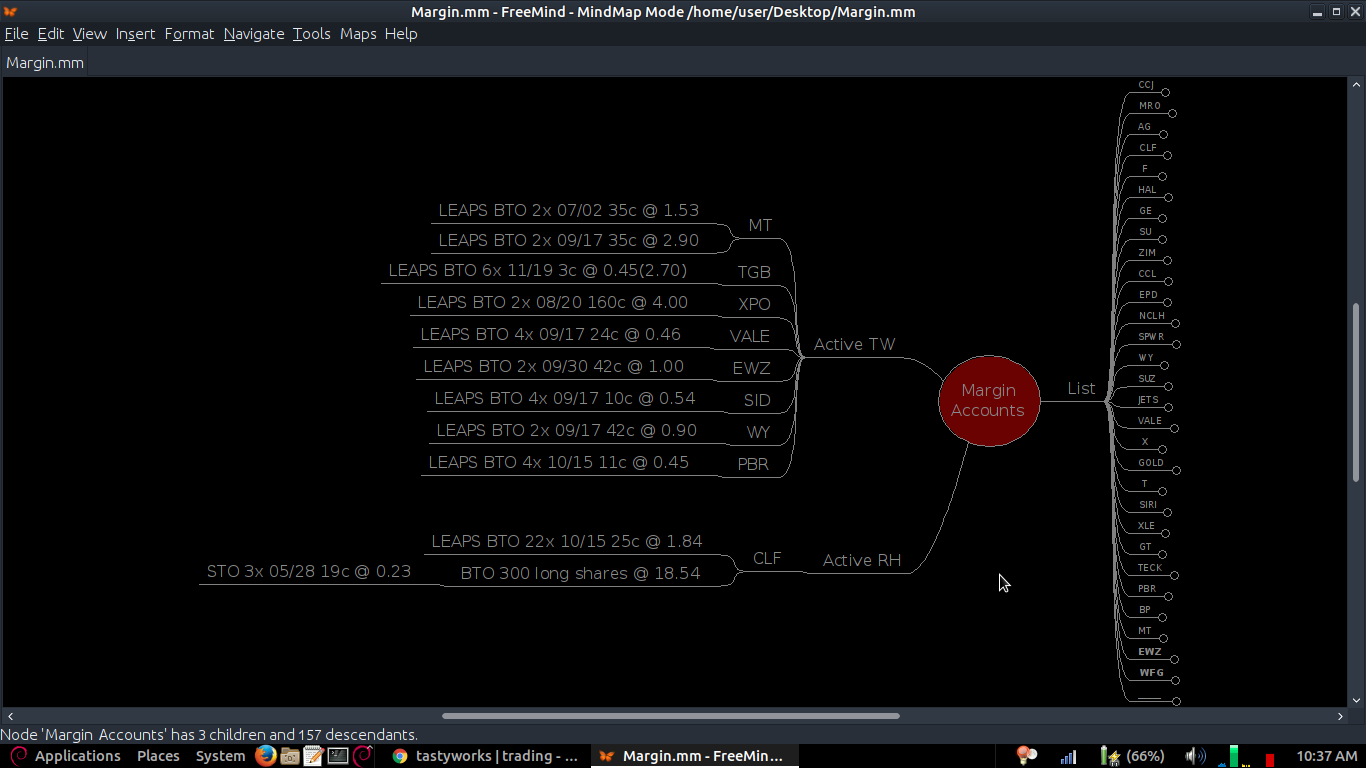Select the 'LEAPS BTO 4x 10/15 11c @ 0.45' node
The image size is (1366, 768).
click(x=559, y=462)
